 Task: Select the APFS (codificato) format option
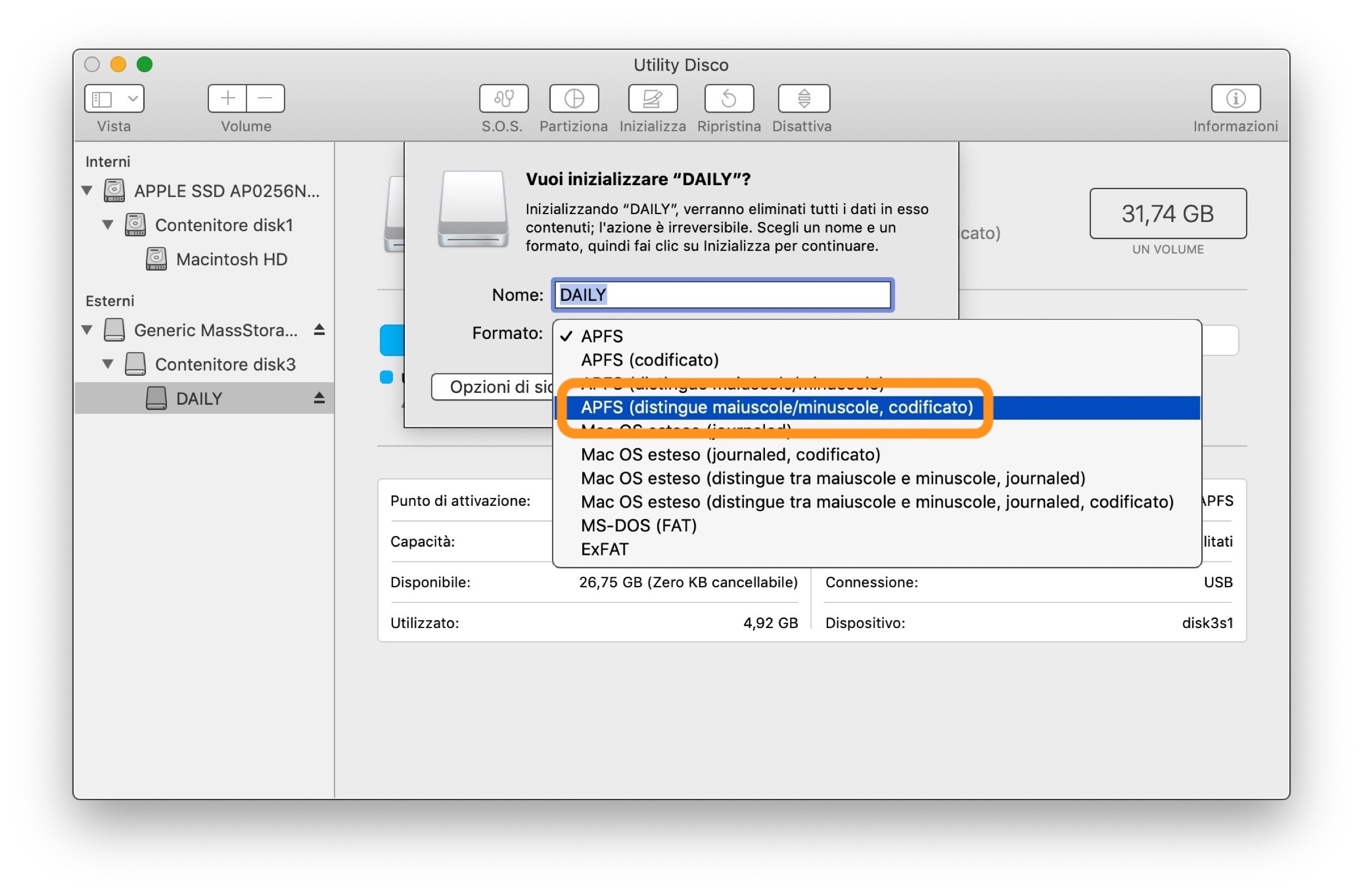(650, 359)
